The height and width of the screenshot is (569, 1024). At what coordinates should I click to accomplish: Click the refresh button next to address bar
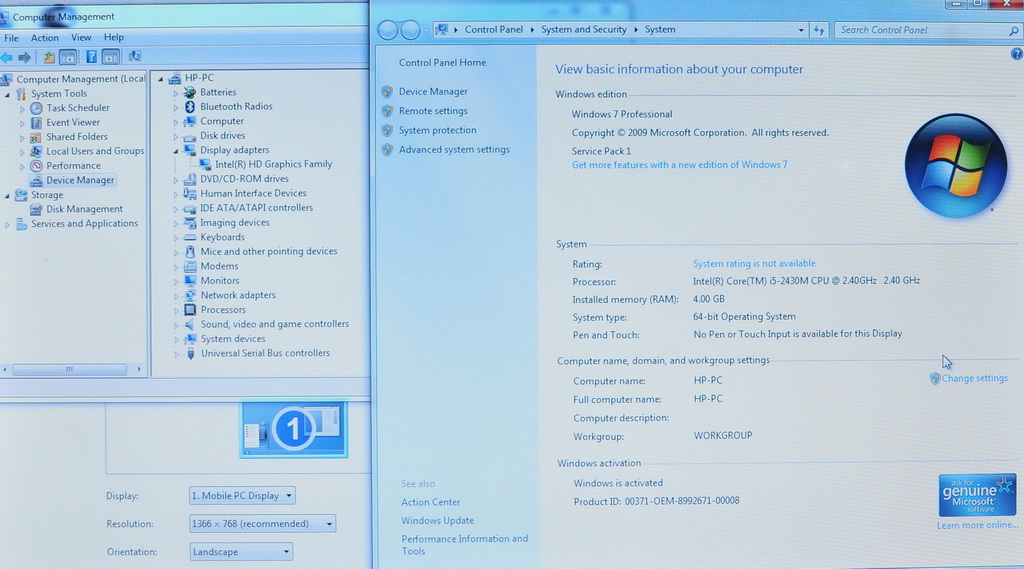[x=819, y=29]
